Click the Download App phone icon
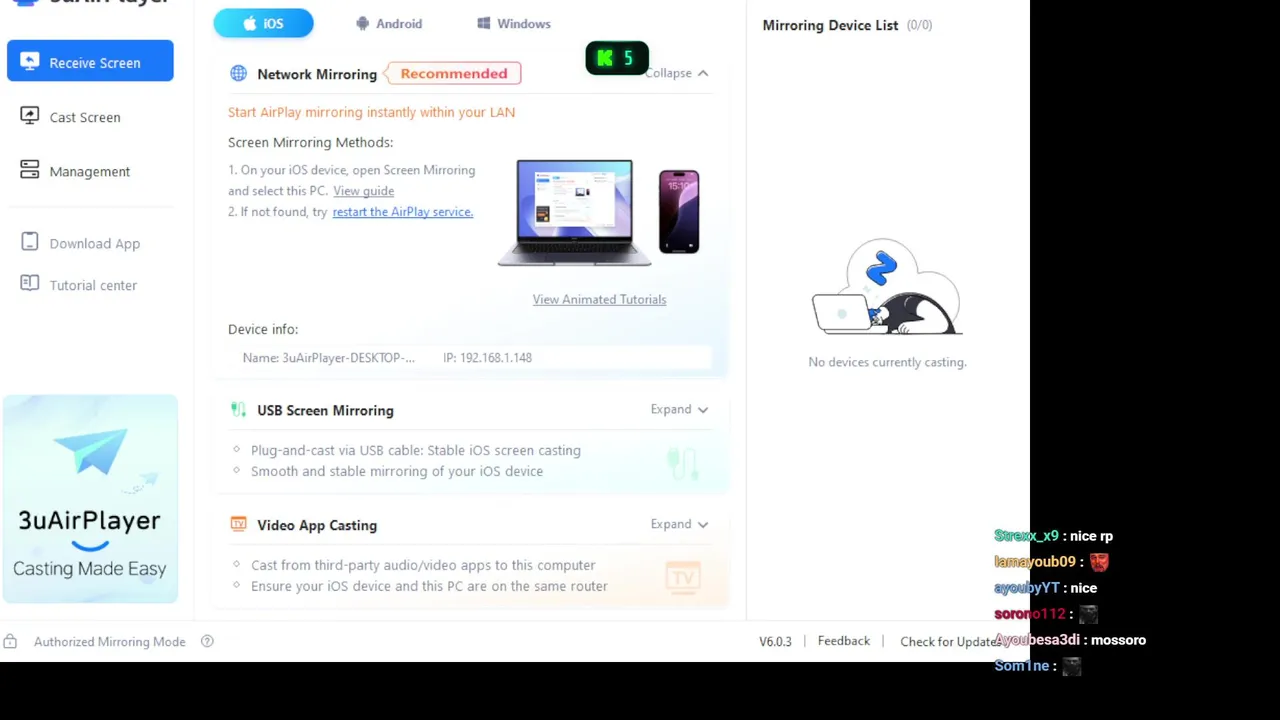 point(30,242)
